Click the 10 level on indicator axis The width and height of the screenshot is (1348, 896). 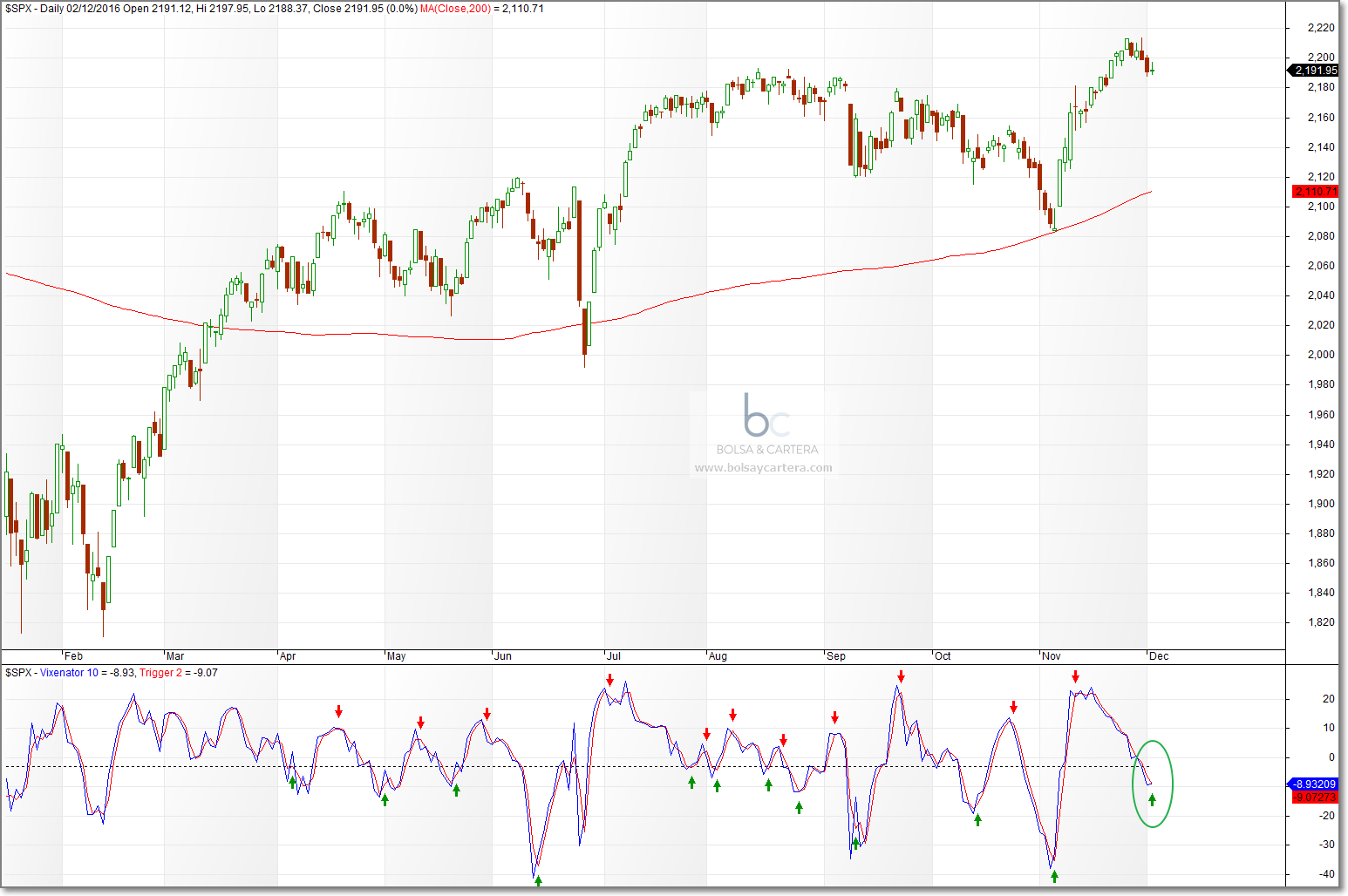coord(1329,728)
